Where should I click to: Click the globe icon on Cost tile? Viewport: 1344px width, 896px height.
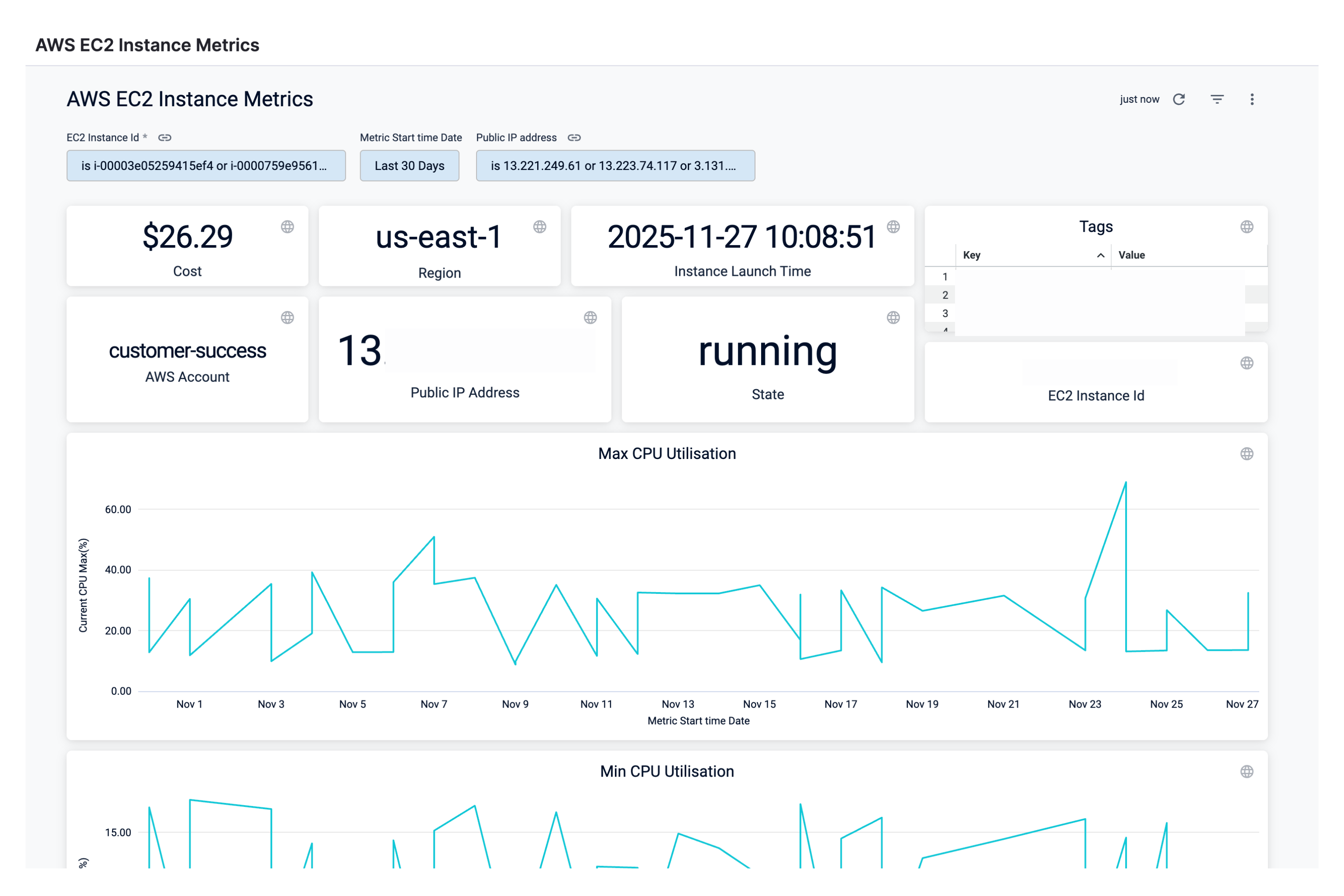coord(287,227)
